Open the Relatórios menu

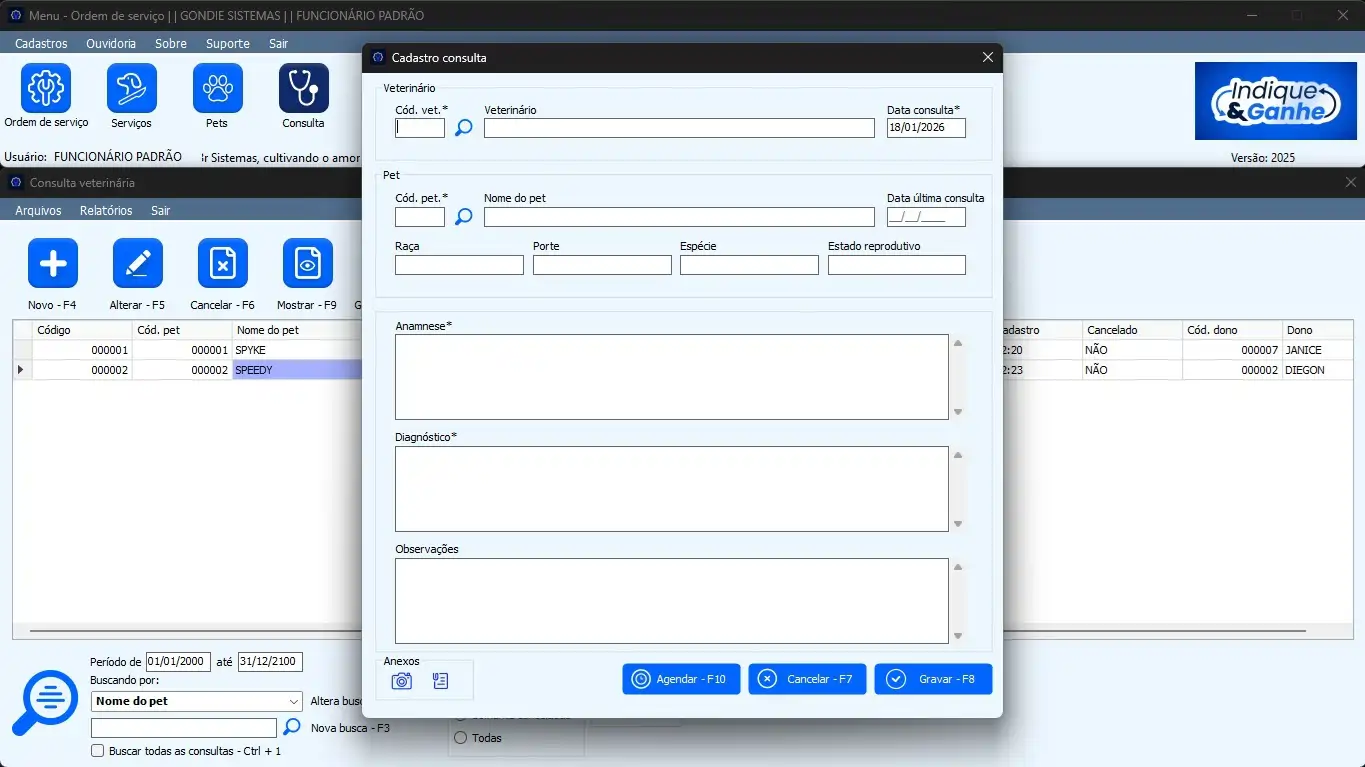tap(106, 211)
